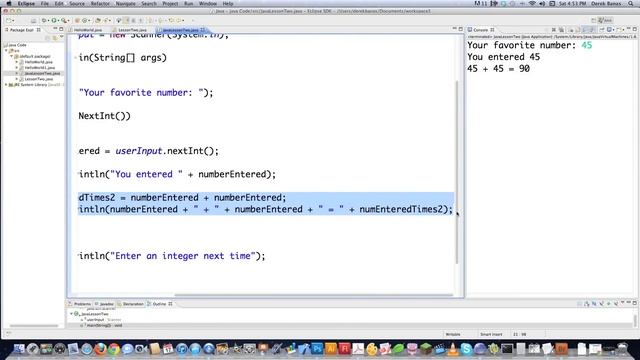Click the Remove Launch icon in Console

pos(554,30)
